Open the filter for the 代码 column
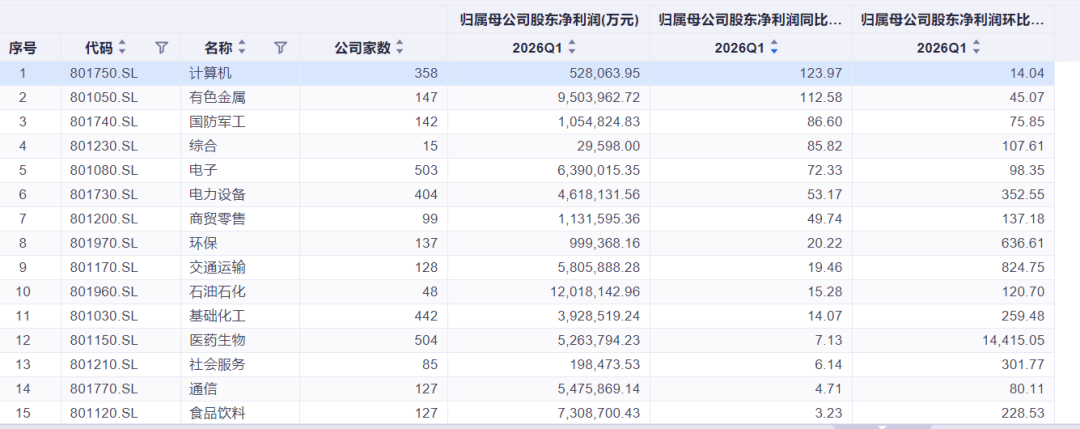This screenshot has height=429, width=1080. [162, 48]
